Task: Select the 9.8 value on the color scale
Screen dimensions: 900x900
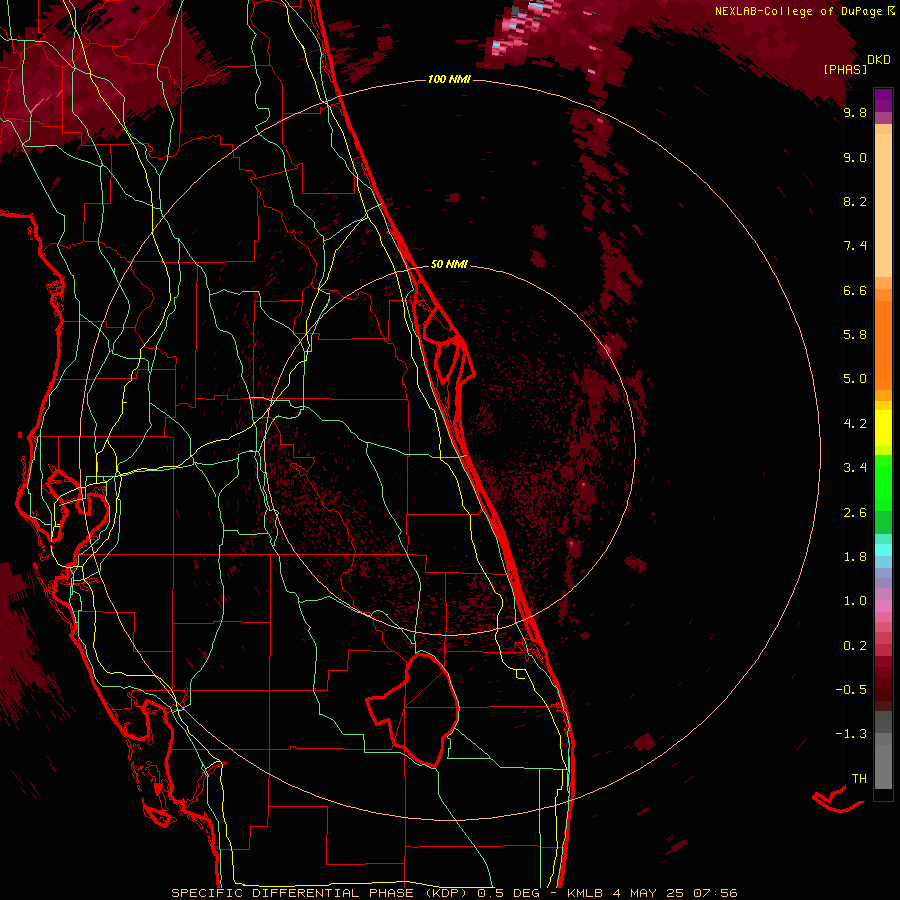Action: [x=855, y=112]
